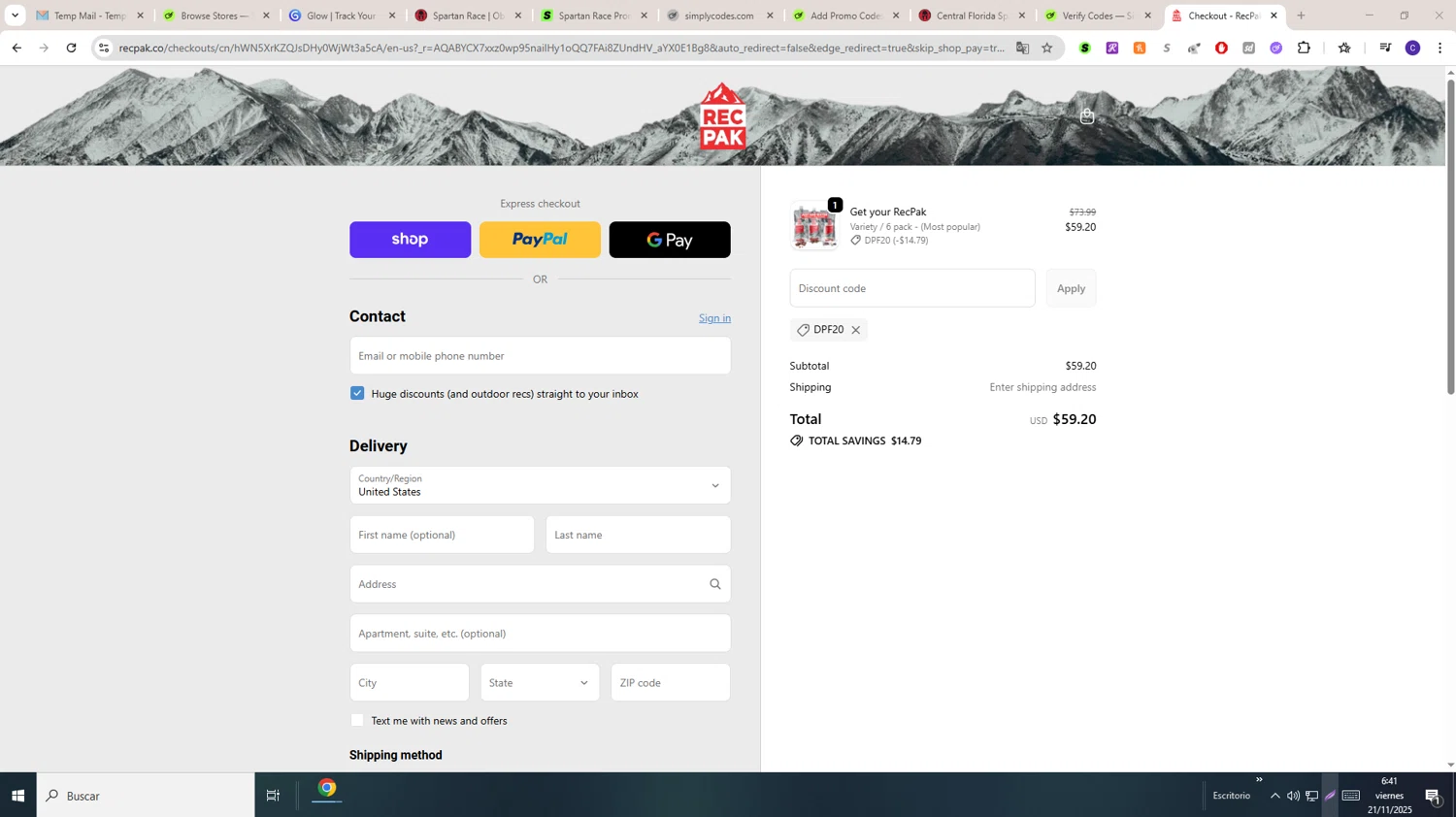Screen dimensions: 1456x817
Task: Click the address search magnifier icon
Action: click(715, 584)
